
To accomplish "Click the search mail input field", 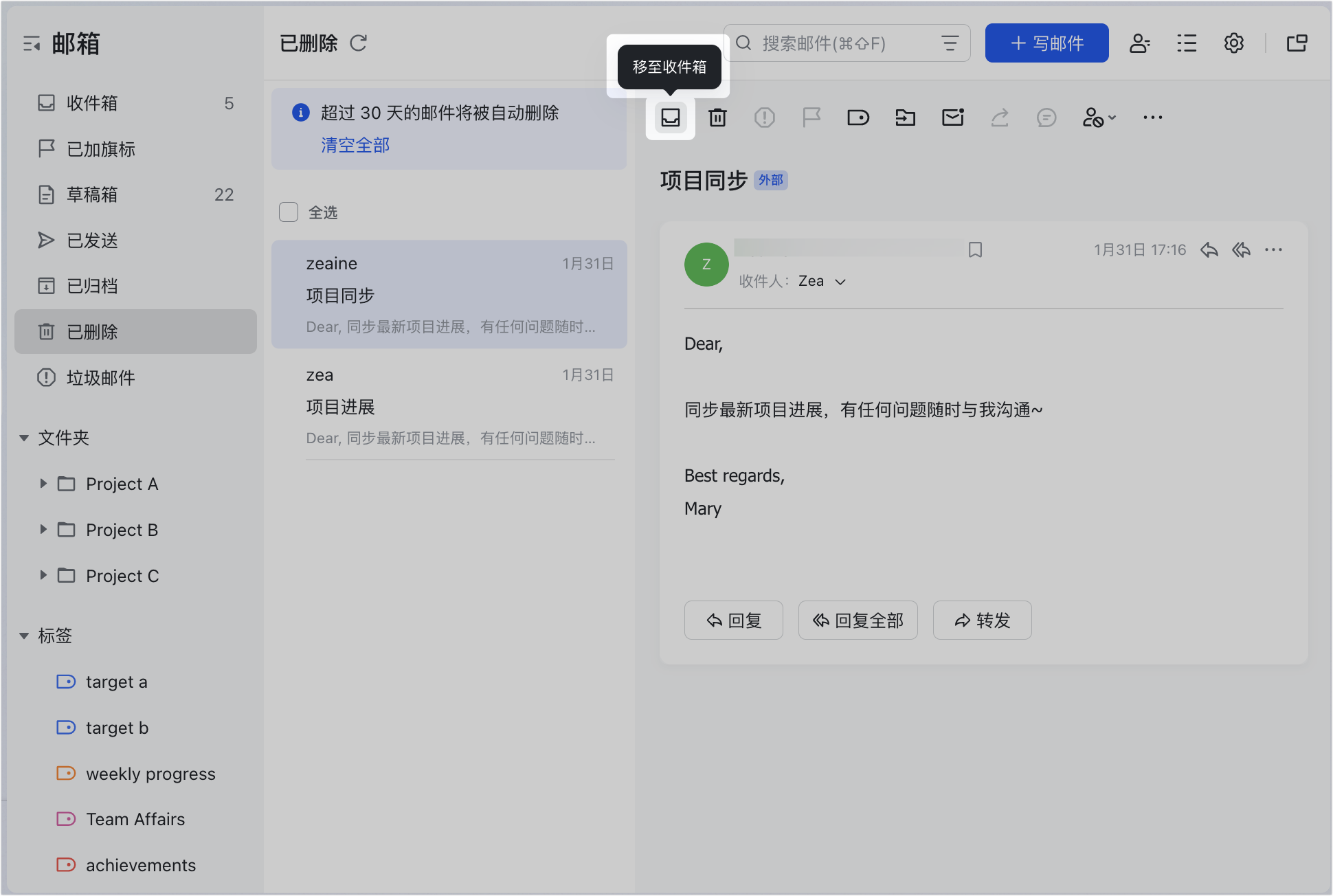I will click(847, 43).
